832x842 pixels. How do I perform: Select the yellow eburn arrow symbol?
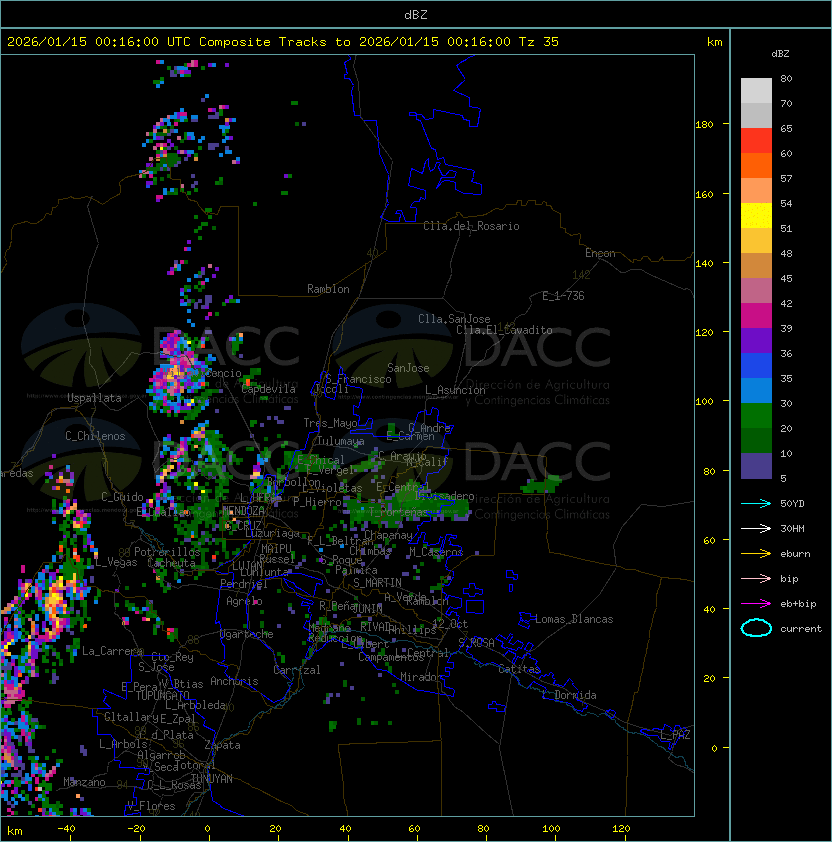click(756, 554)
